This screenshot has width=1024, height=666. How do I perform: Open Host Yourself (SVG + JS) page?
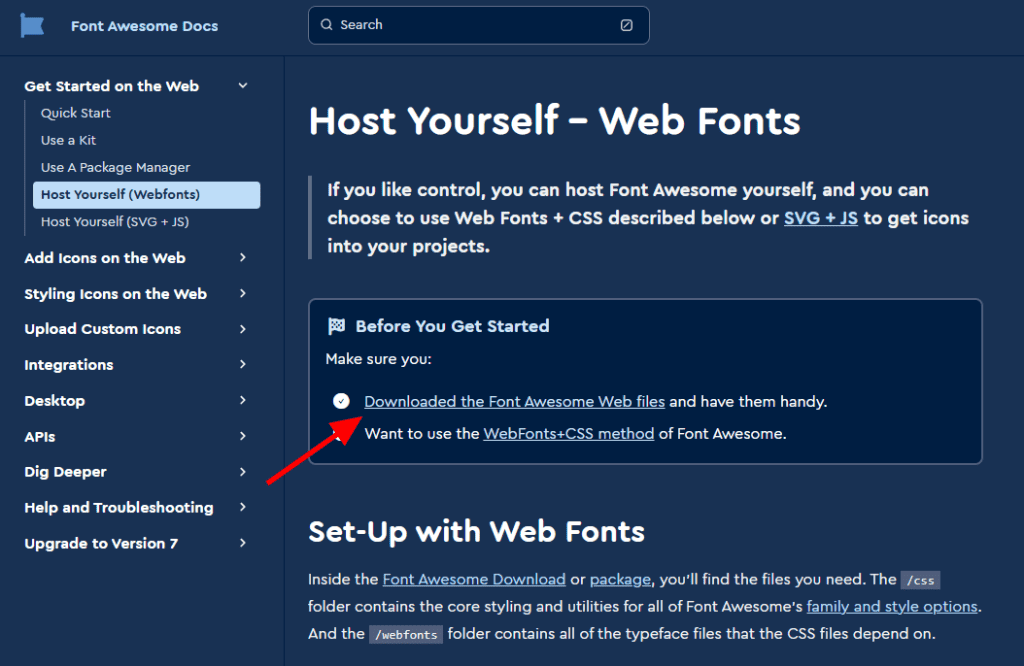[x=115, y=221]
